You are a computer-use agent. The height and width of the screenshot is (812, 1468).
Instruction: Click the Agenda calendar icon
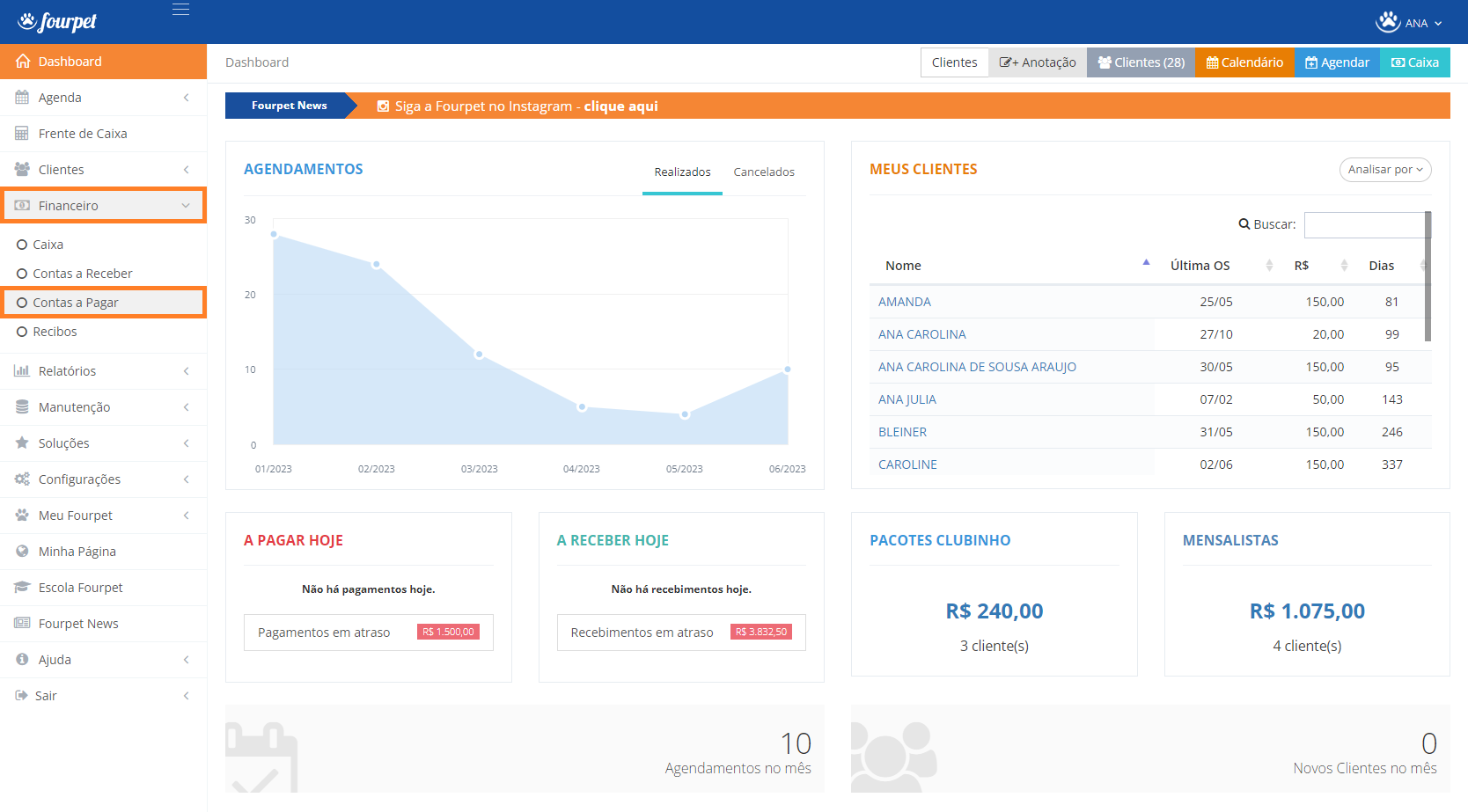(22, 98)
